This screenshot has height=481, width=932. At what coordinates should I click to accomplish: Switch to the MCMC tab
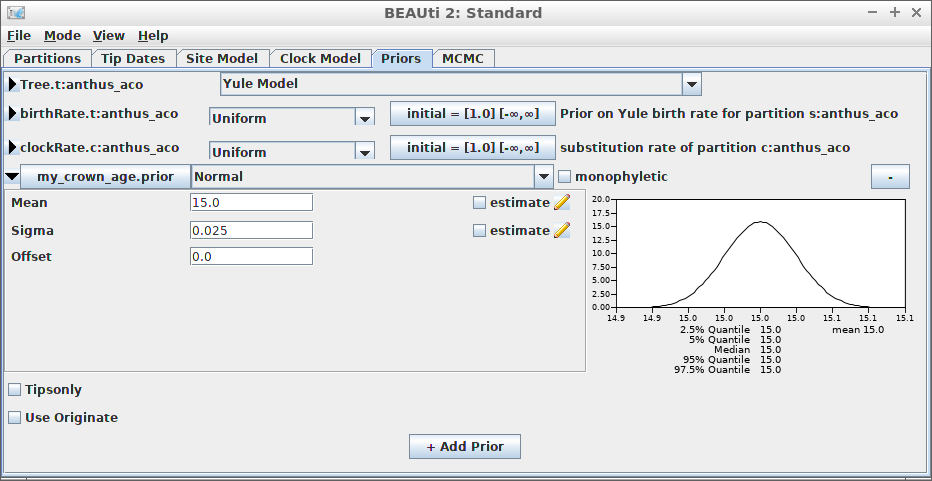point(463,59)
